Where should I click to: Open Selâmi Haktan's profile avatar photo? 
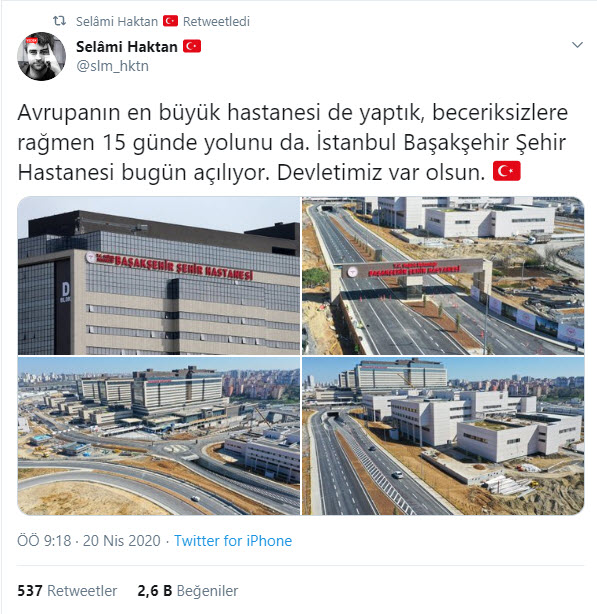[41, 56]
